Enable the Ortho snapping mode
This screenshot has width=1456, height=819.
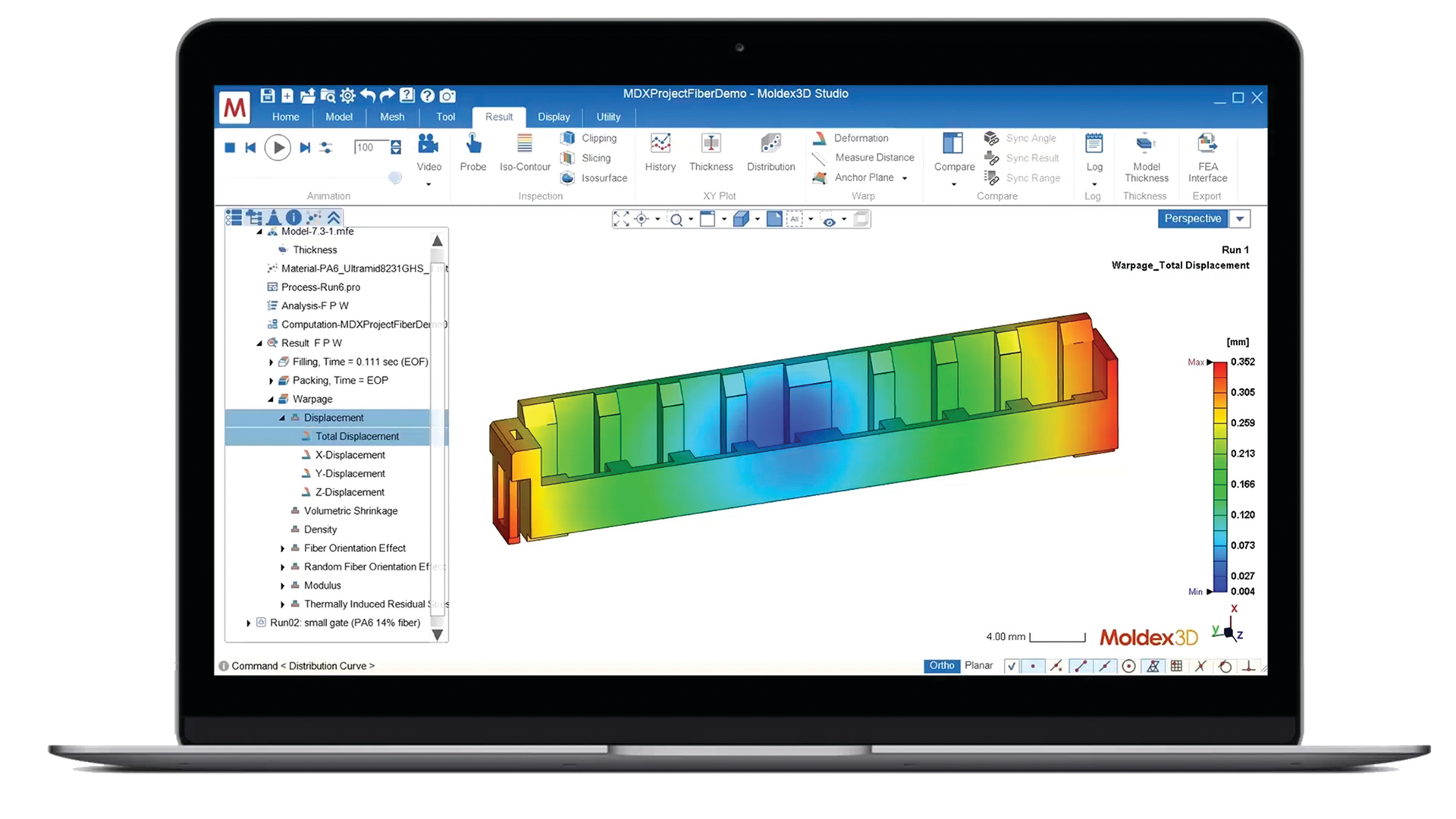(x=941, y=665)
